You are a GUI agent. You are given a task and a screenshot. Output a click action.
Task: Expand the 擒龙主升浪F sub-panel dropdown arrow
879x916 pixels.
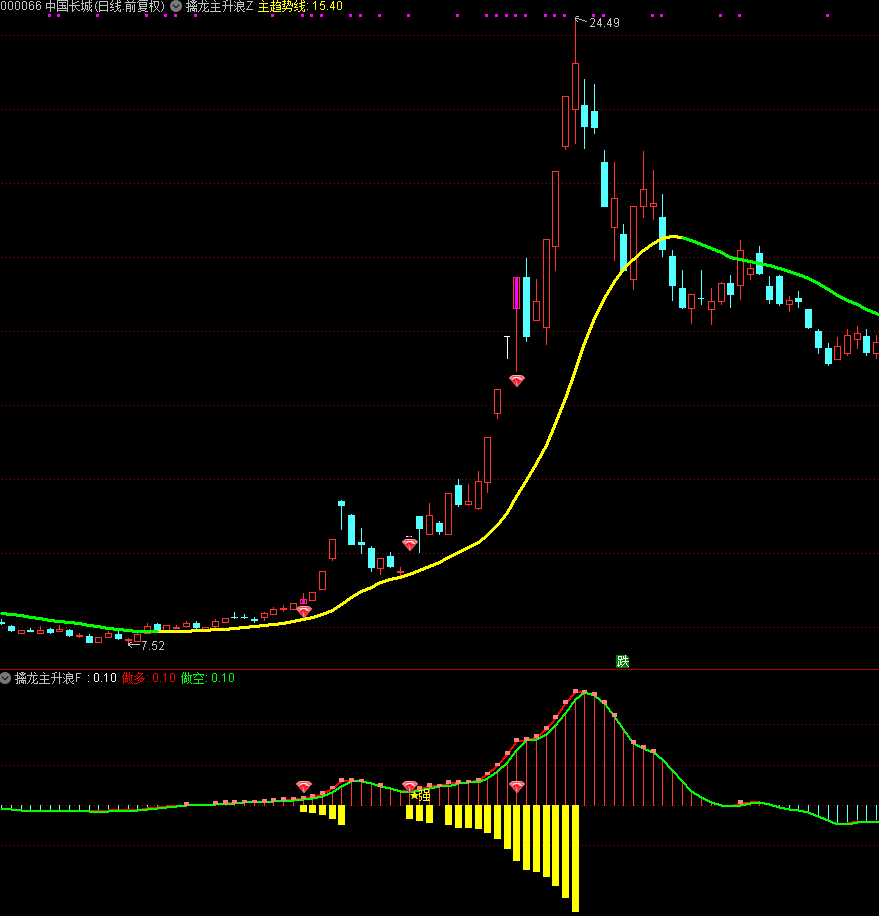pos(6,678)
